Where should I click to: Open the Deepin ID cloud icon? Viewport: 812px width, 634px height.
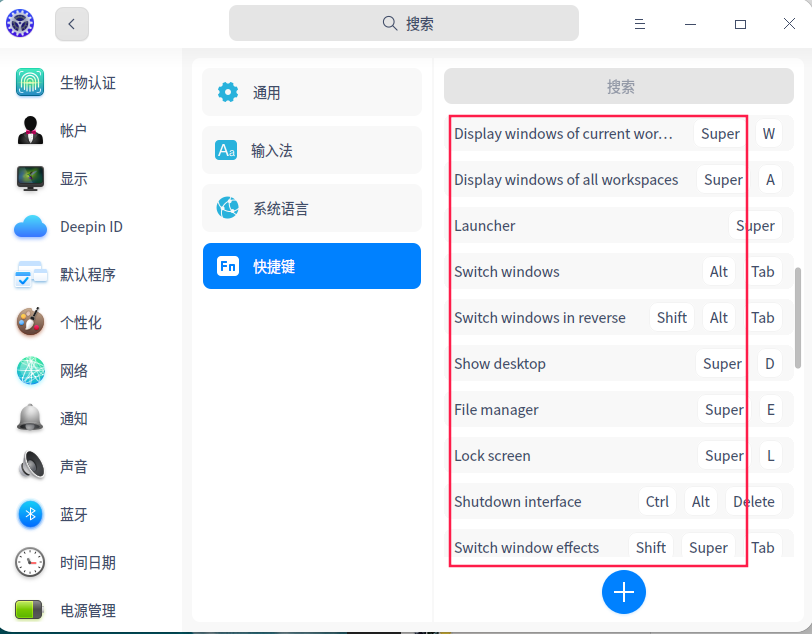(30, 226)
